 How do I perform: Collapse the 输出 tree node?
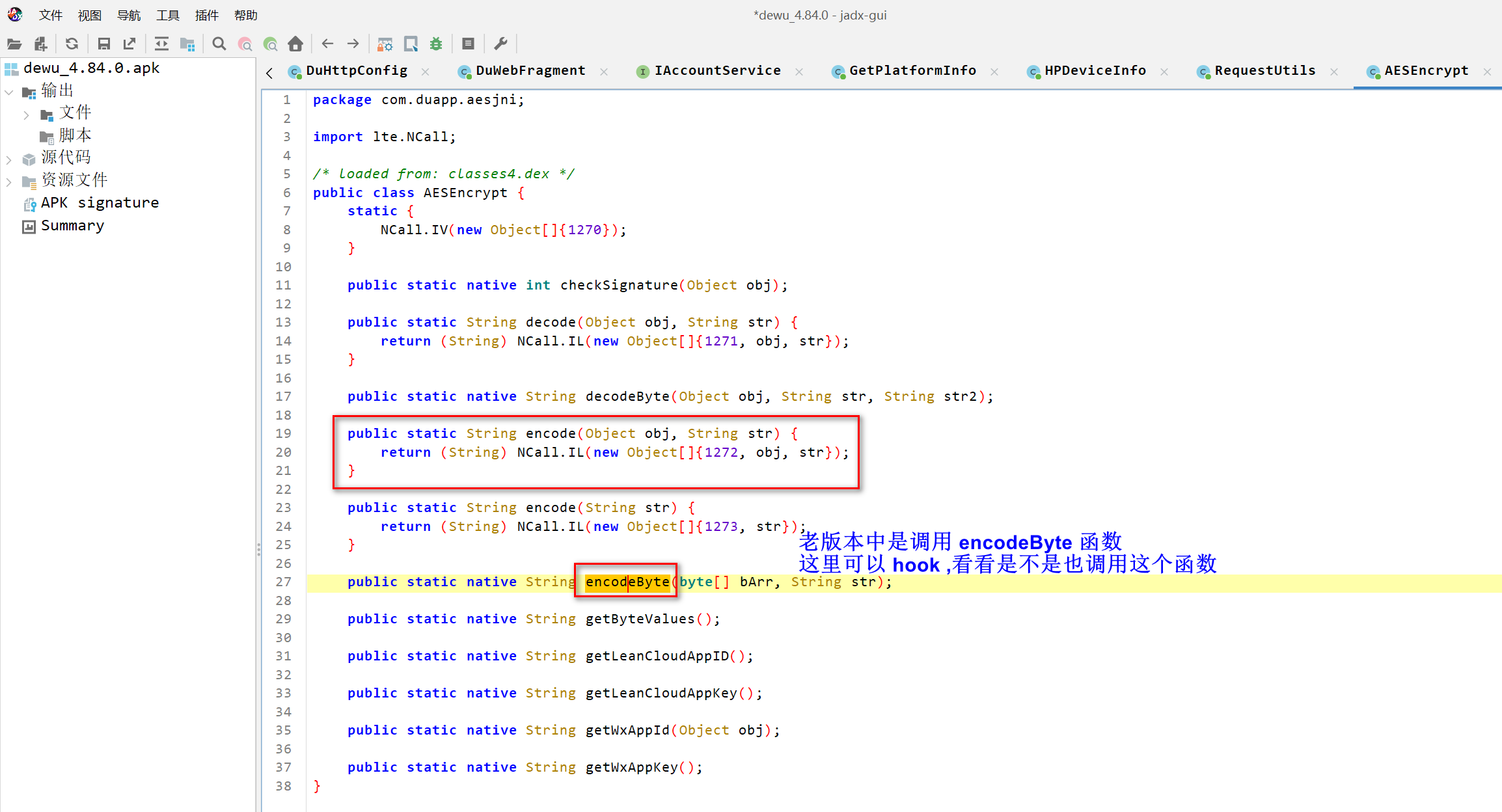click(9, 92)
